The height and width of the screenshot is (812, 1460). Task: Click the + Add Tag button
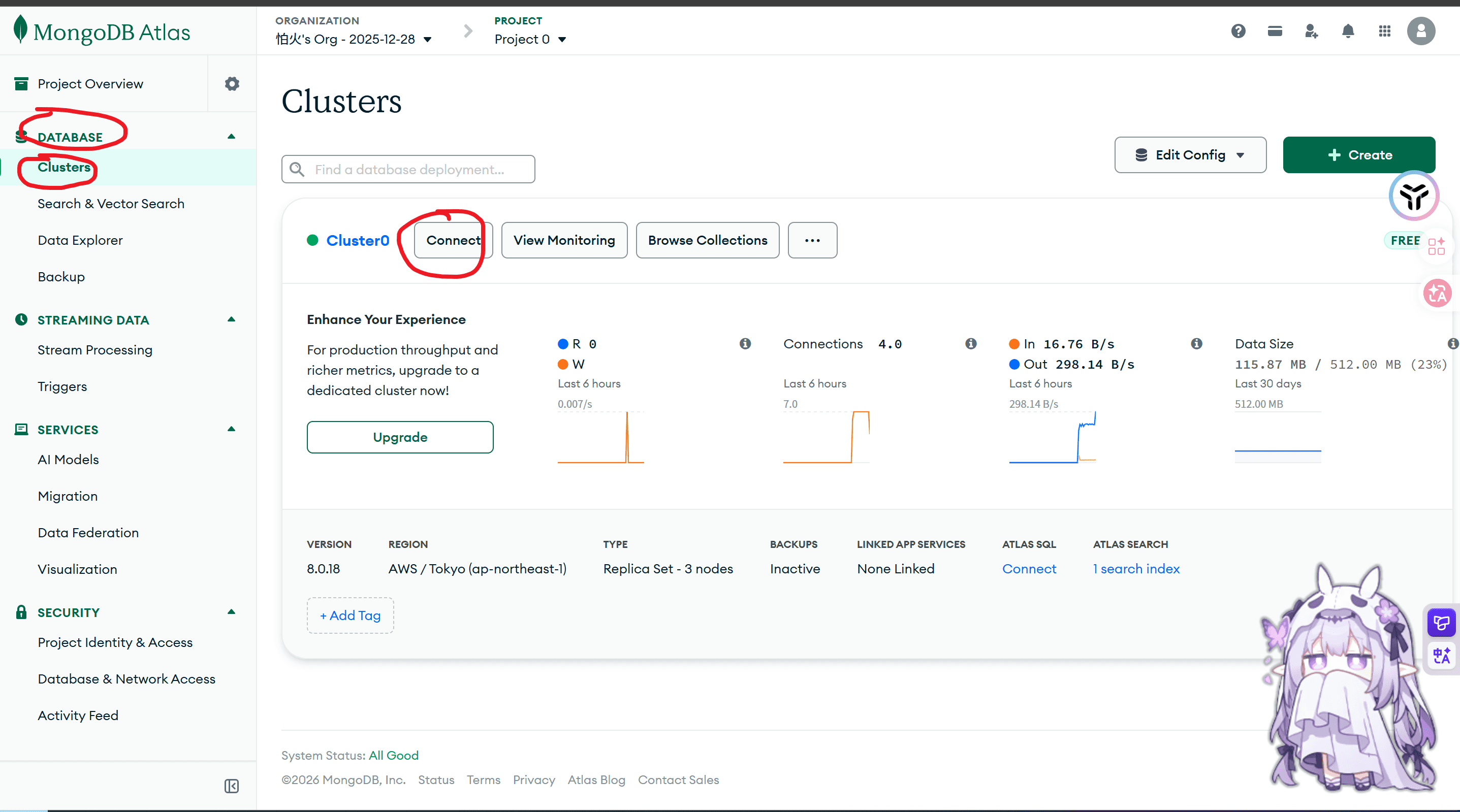(x=350, y=615)
